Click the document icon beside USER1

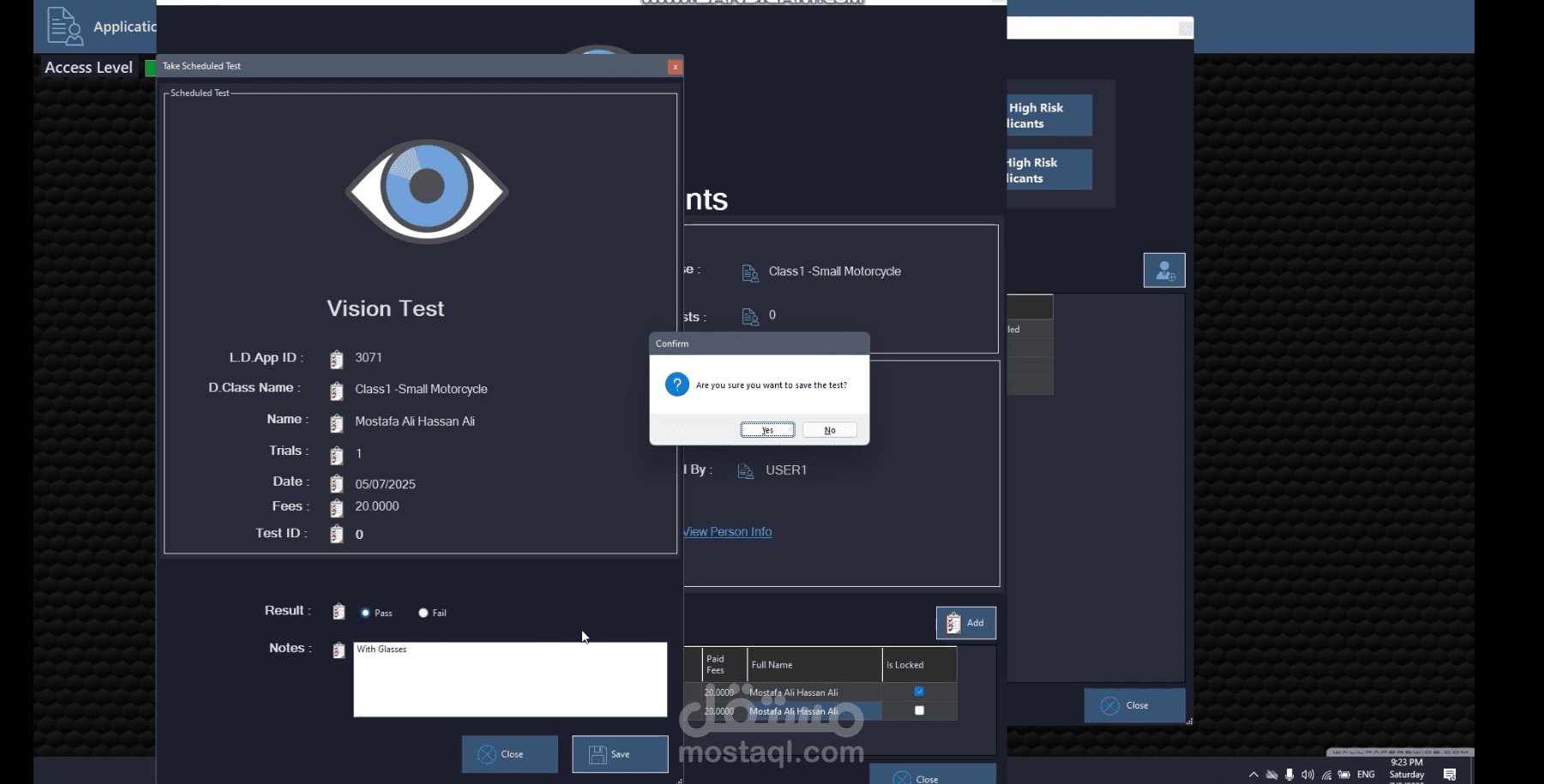click(746, 470)
